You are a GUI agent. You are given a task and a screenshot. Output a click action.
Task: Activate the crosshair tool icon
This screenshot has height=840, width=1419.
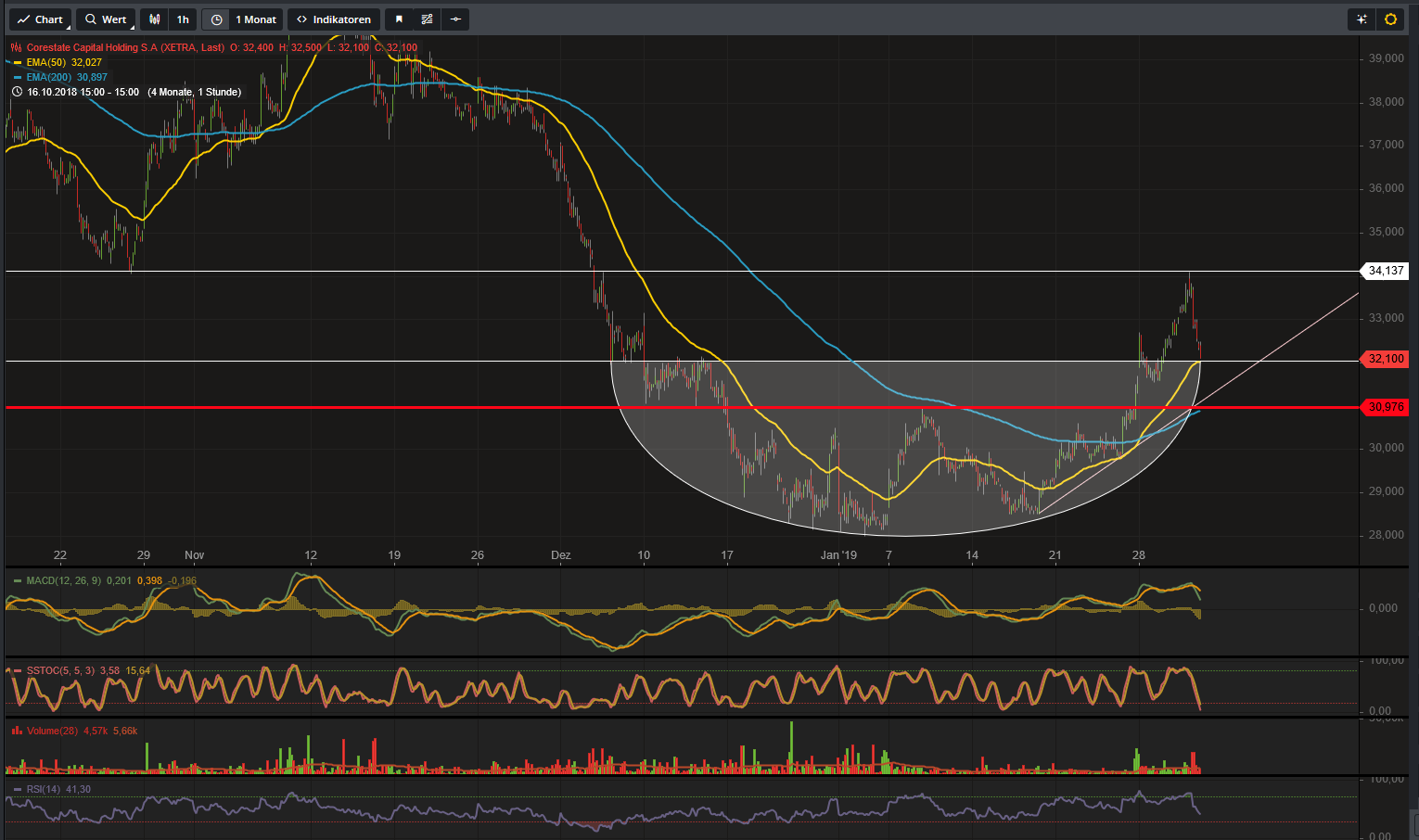click(x=454, y=19)
